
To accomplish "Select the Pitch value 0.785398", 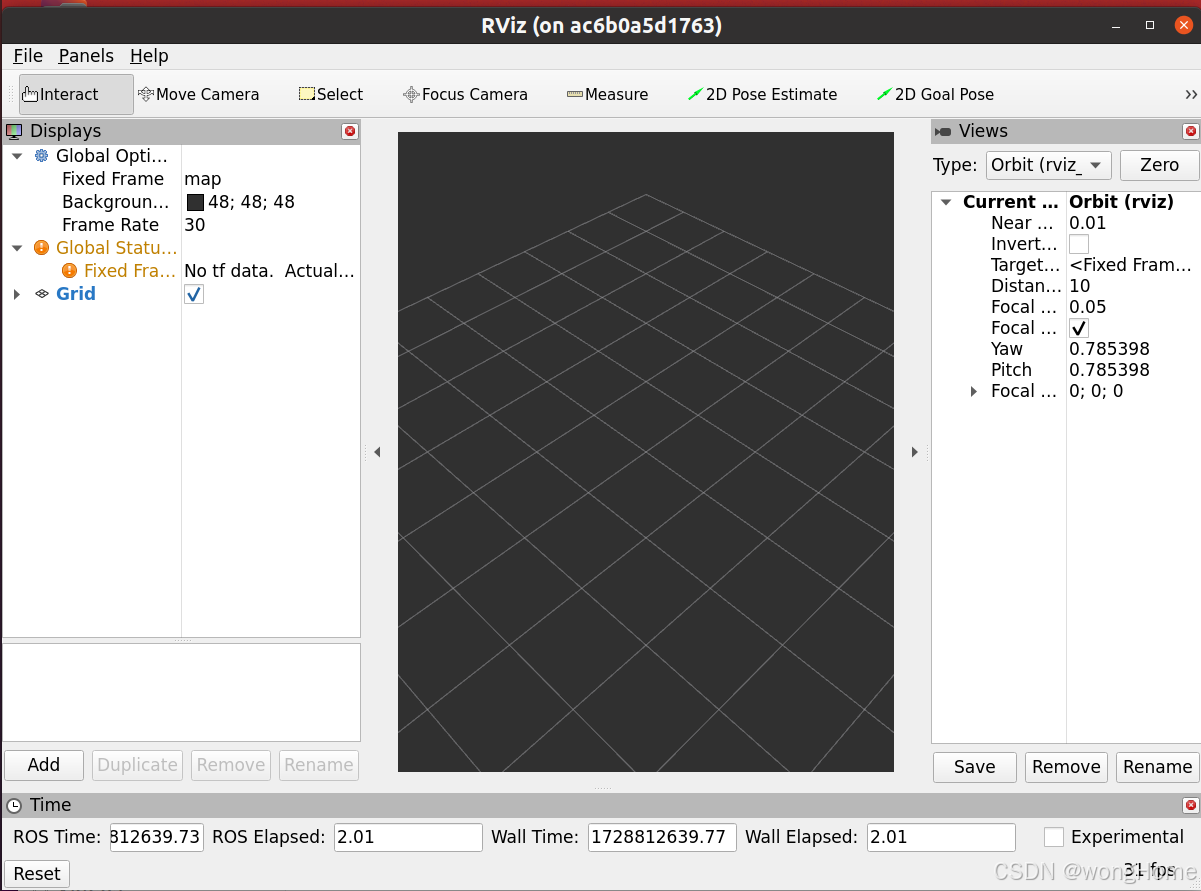I will pyautogui.click(x=1110, y=370).
